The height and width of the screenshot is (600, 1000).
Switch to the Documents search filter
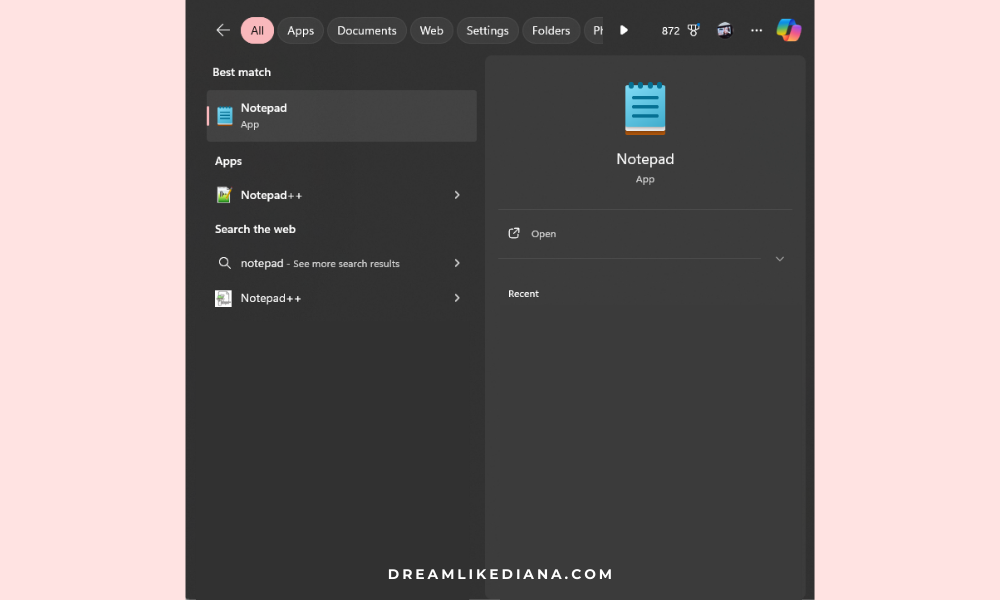coord(366,30)
